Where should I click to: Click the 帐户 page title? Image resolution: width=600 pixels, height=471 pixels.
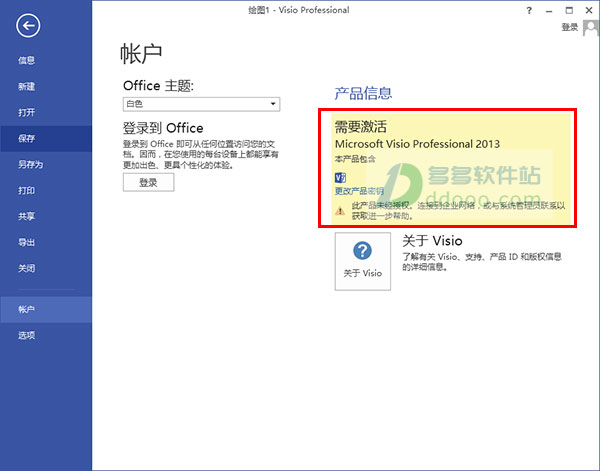tap(141, 54)
